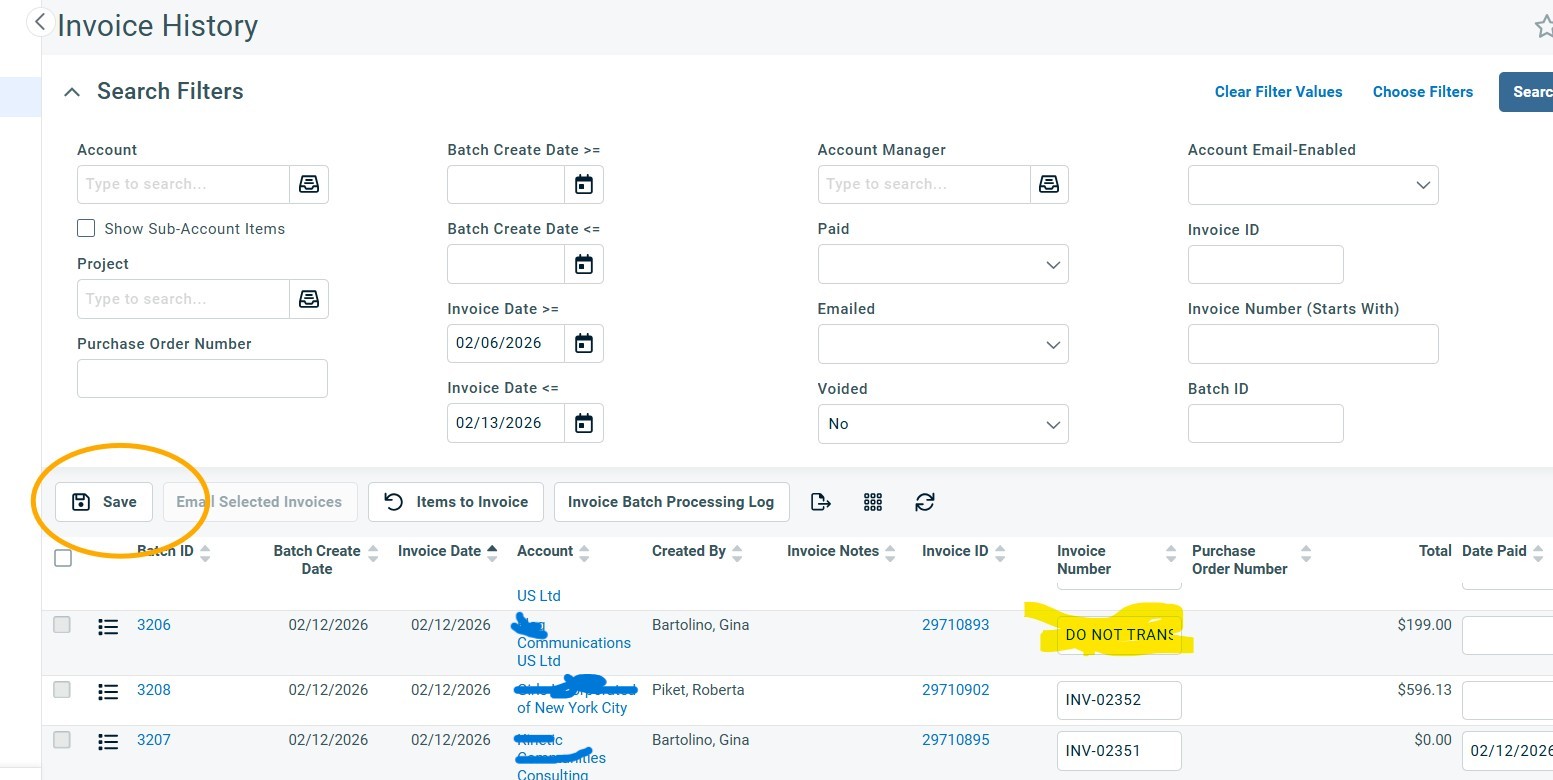Select the checkbox for batch 3207 row

(62, 740)
